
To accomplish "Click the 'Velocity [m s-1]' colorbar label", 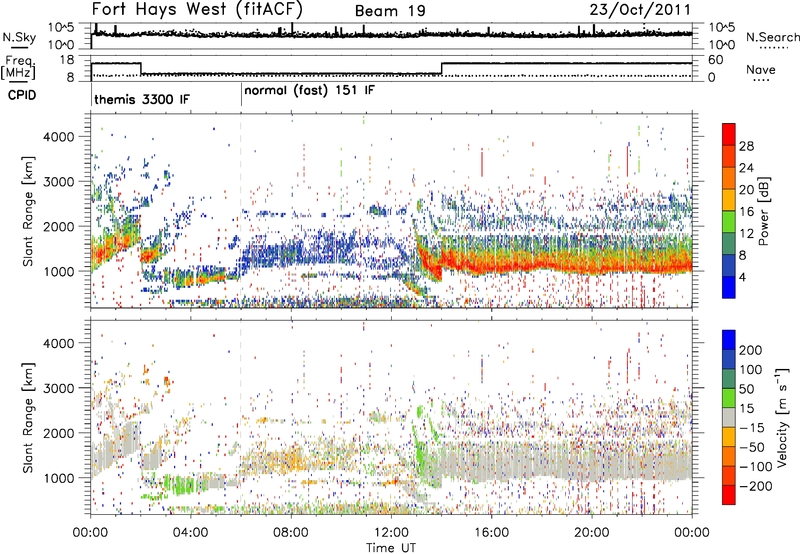I will [781, 417].
